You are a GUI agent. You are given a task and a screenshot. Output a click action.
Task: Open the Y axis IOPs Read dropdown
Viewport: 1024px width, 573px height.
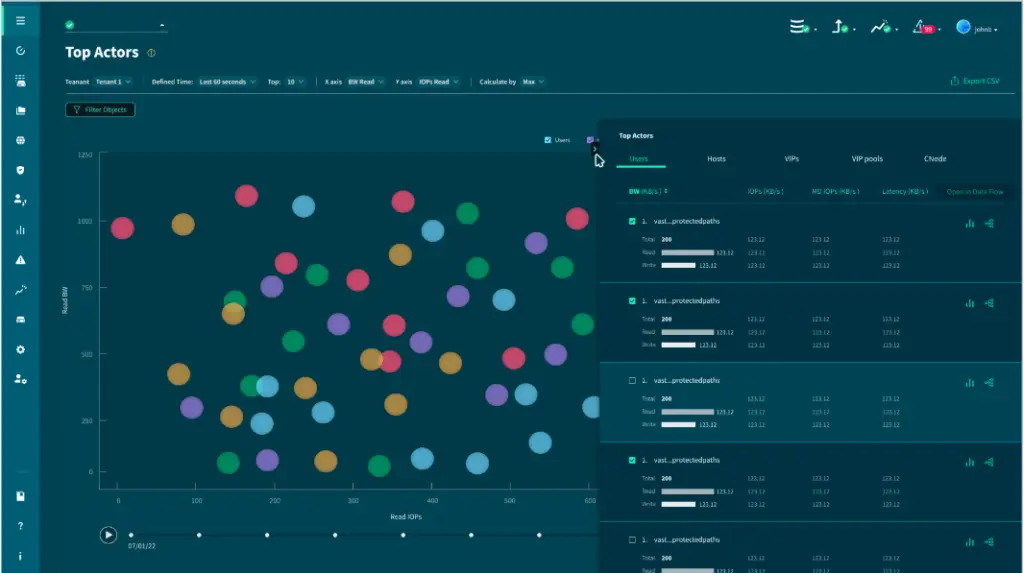439,82
